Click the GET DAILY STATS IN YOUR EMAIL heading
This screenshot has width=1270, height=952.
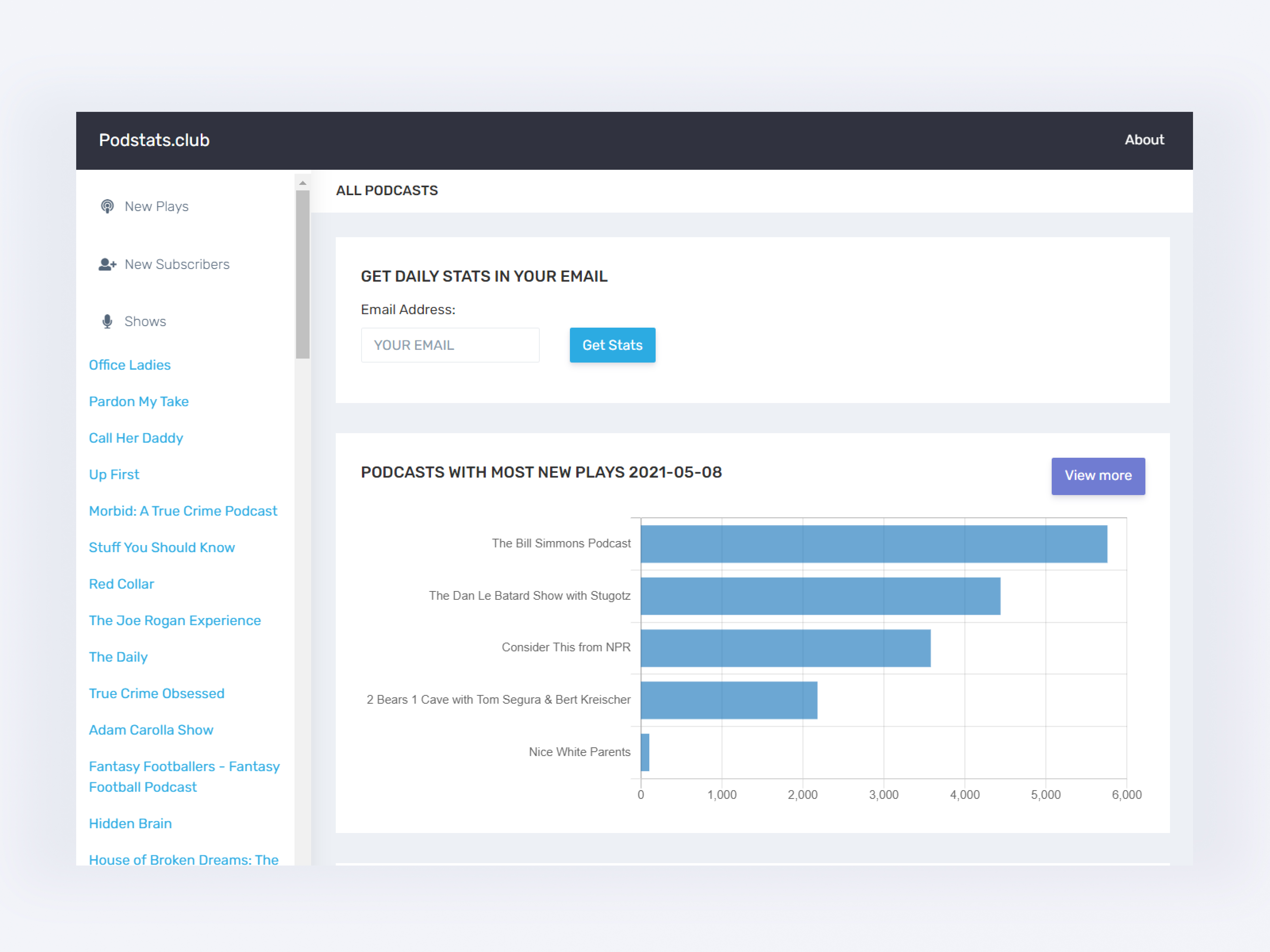point(484,277)
